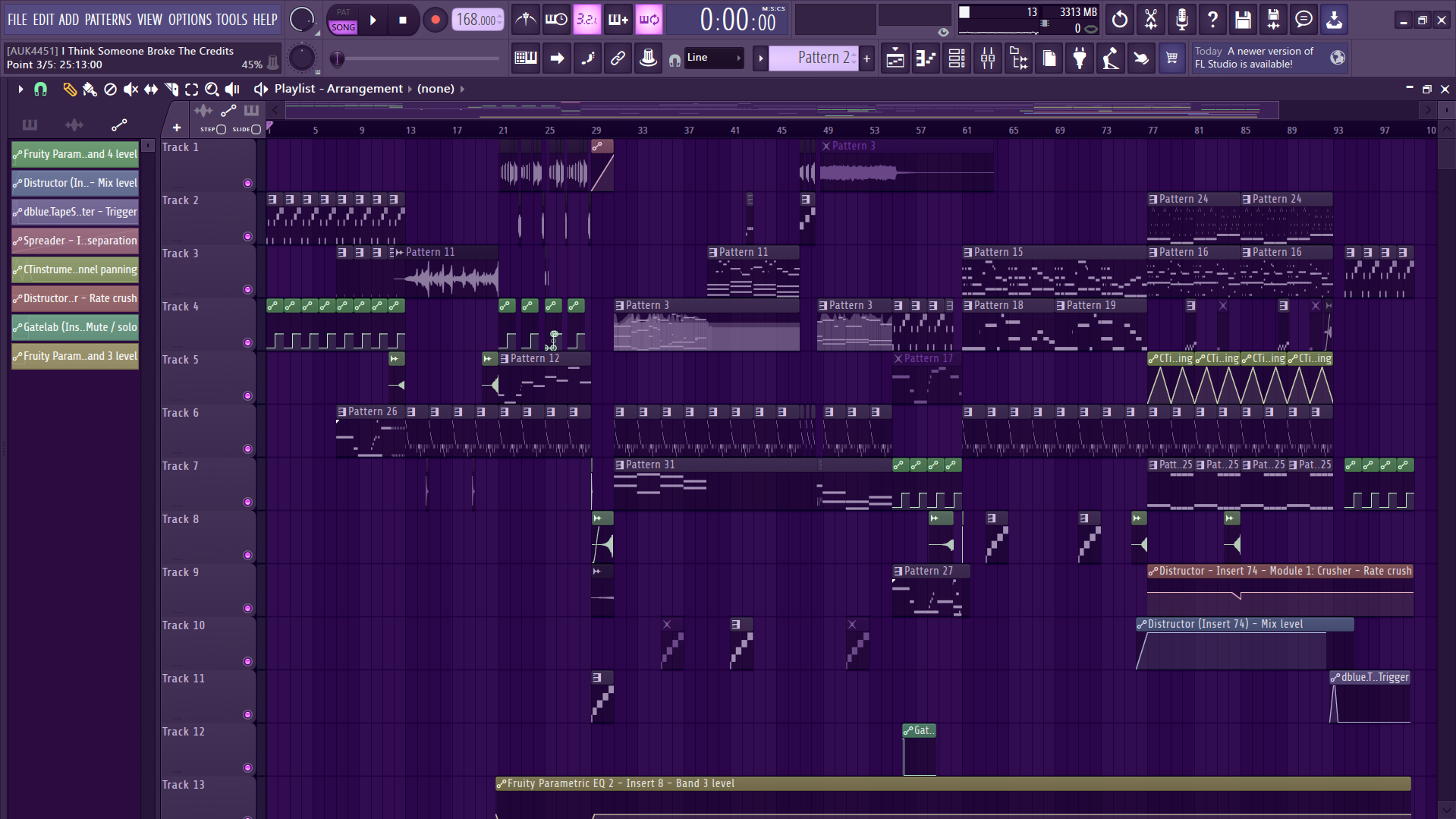Click the playlist overview zoom scrollbar
1456x819 pixels.
pos(781,110)
